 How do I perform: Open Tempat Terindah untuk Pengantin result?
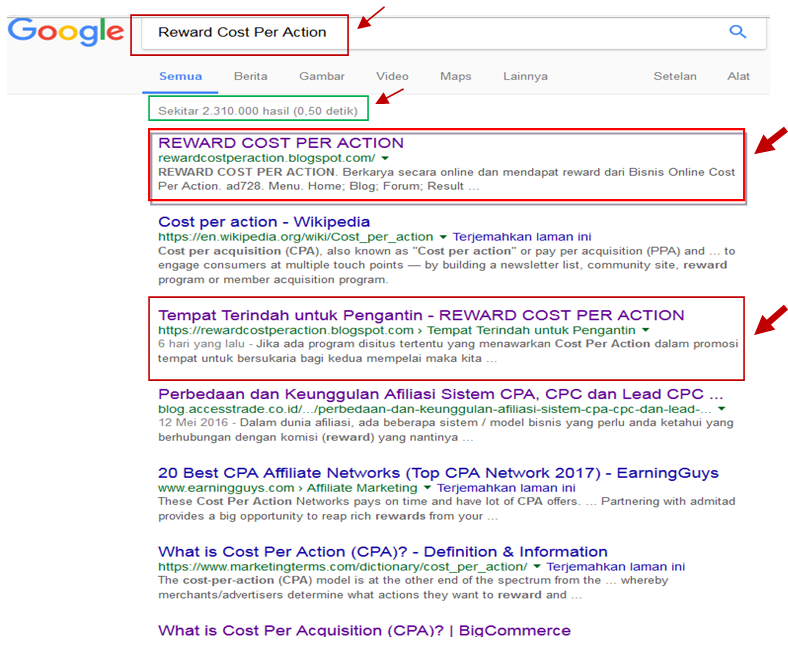tap(421, 315)
